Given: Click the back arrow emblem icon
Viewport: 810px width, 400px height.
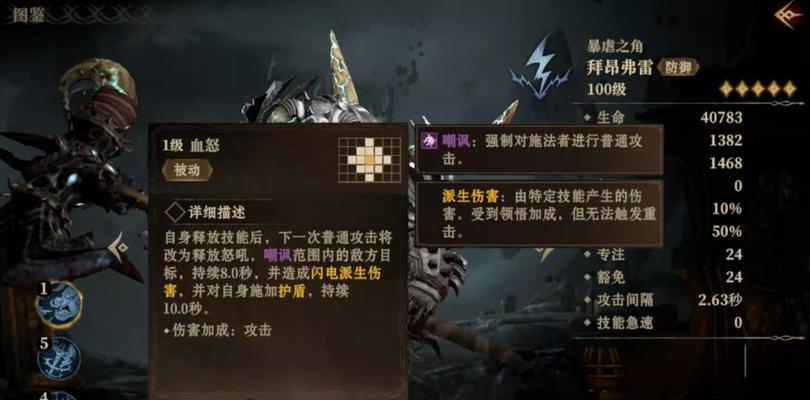Looking at the screenshot, I should click(788, 14).
